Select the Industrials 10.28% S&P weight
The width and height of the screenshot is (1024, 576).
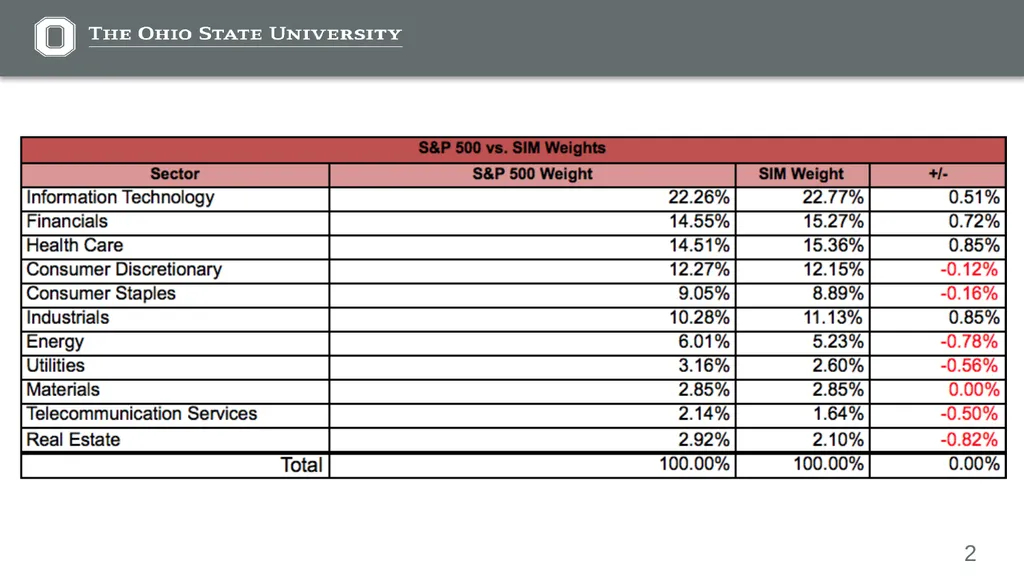699,318
